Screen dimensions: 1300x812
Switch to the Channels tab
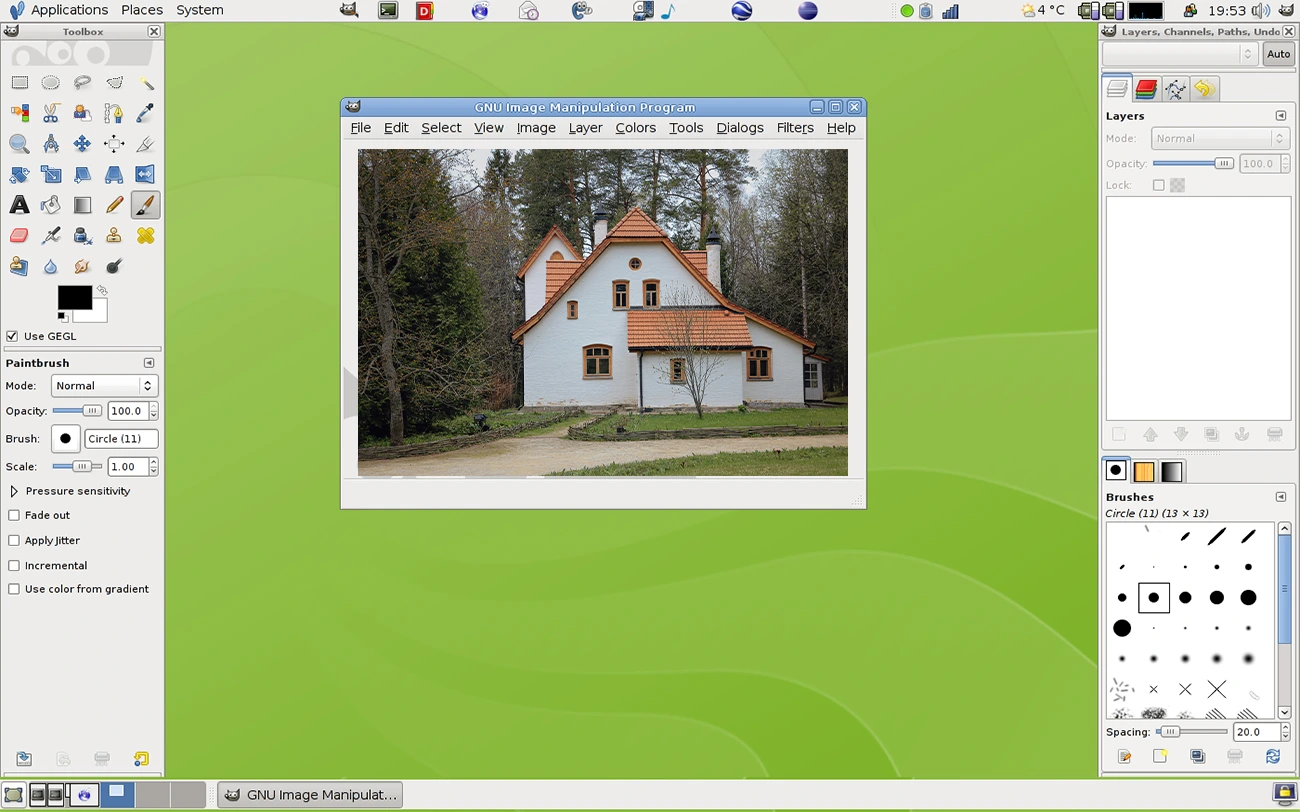(x=1148, y=89)
